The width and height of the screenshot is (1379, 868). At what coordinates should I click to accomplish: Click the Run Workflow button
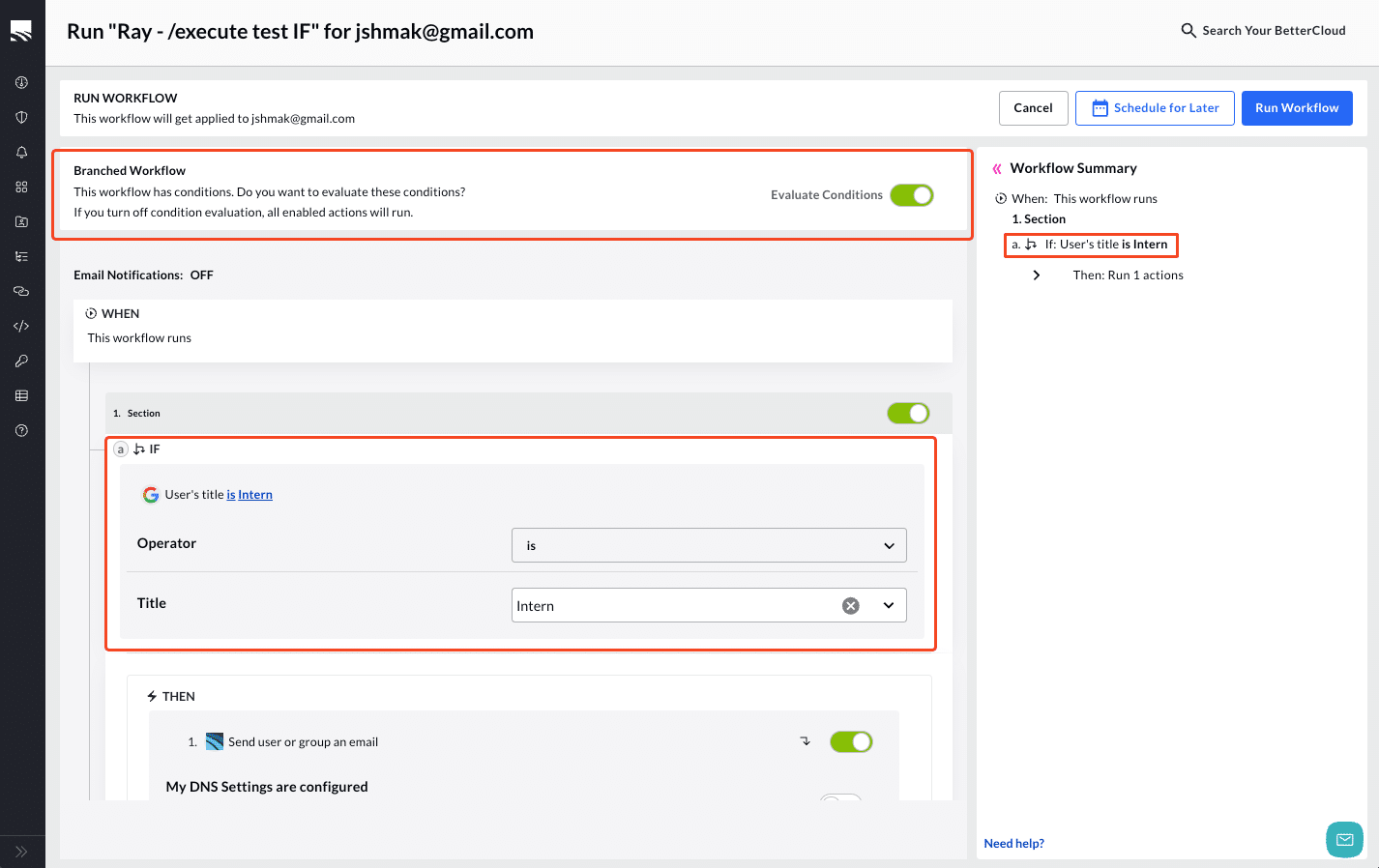[x=1297, y=108]
